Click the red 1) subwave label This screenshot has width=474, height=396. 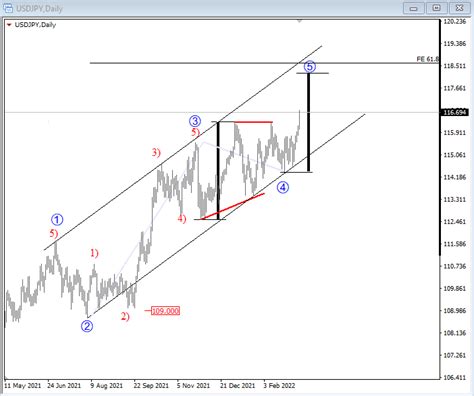(94, 253)
